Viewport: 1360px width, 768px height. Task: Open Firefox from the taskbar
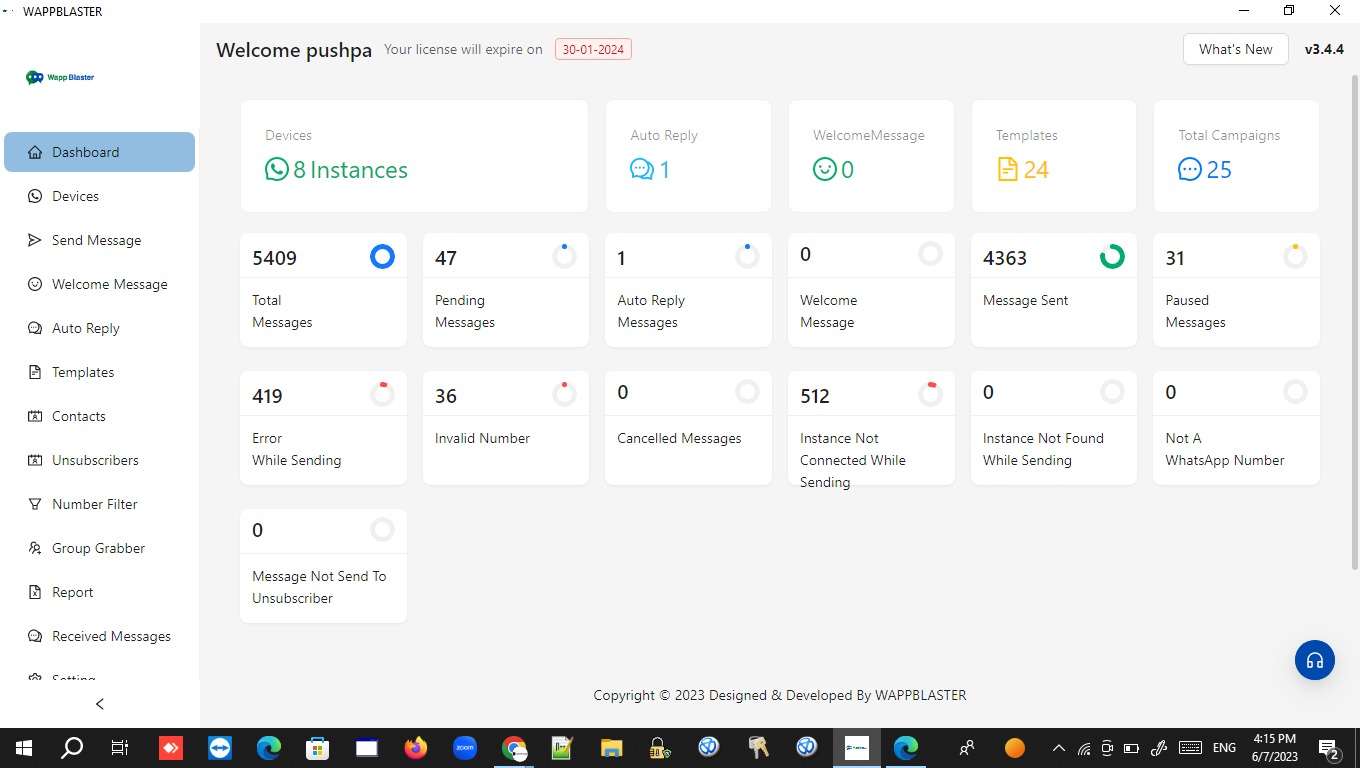(x=415, y=747)
